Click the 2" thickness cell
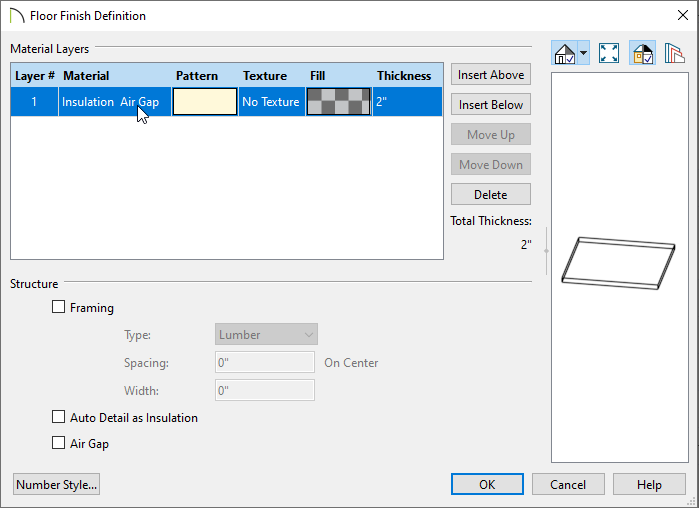The width and height of the screenshot is (699, 508). [407, 102]
